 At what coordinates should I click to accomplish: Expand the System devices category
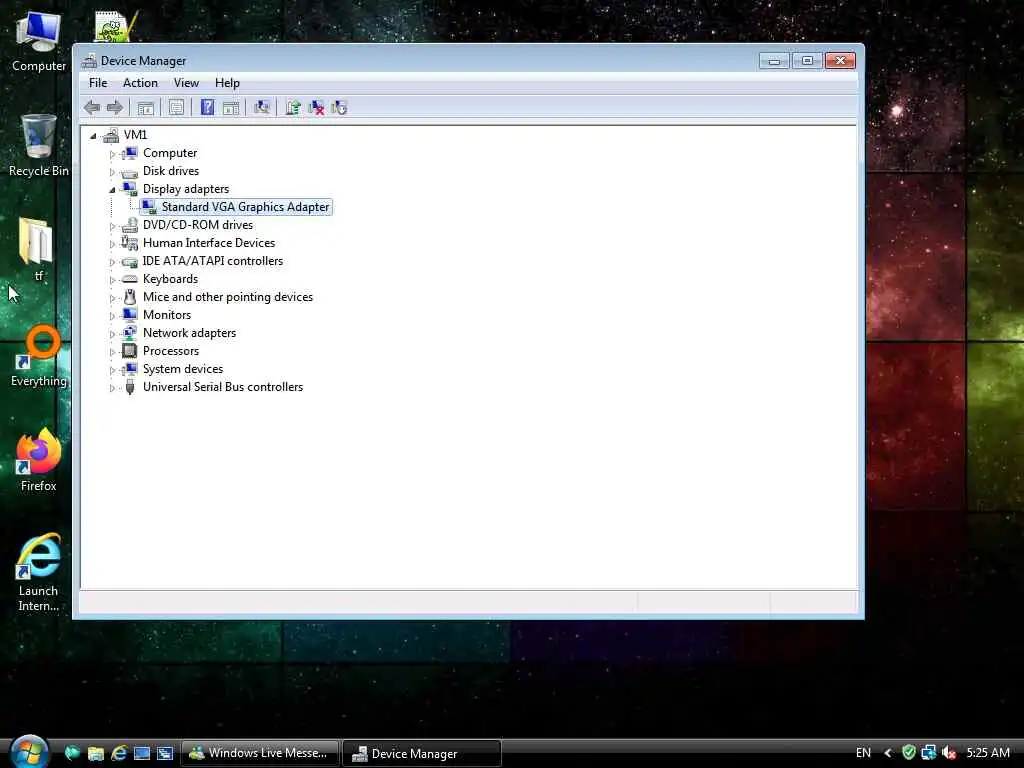tap(112, 370)
